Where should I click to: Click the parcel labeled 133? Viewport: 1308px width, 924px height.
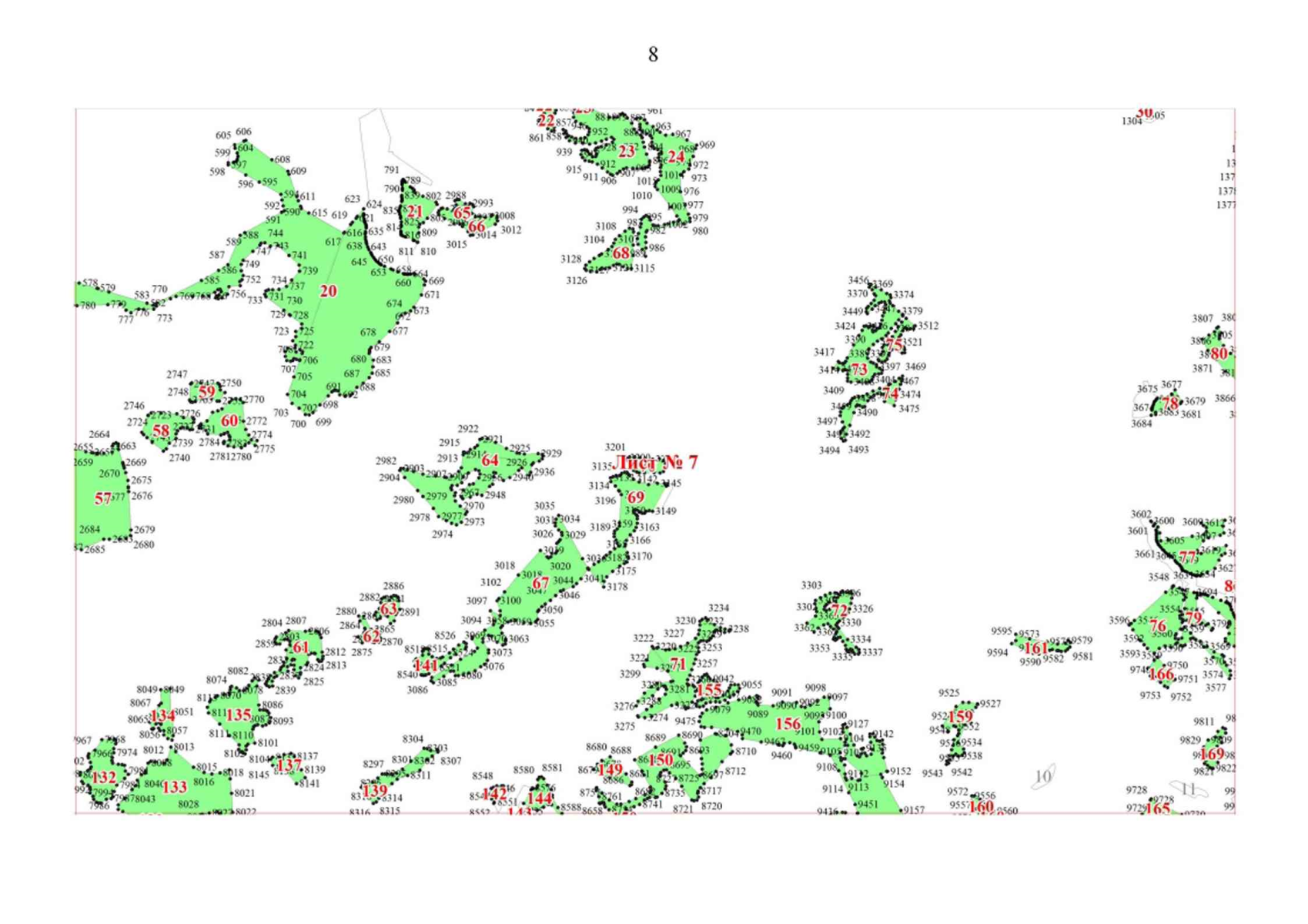pos(176,787)
